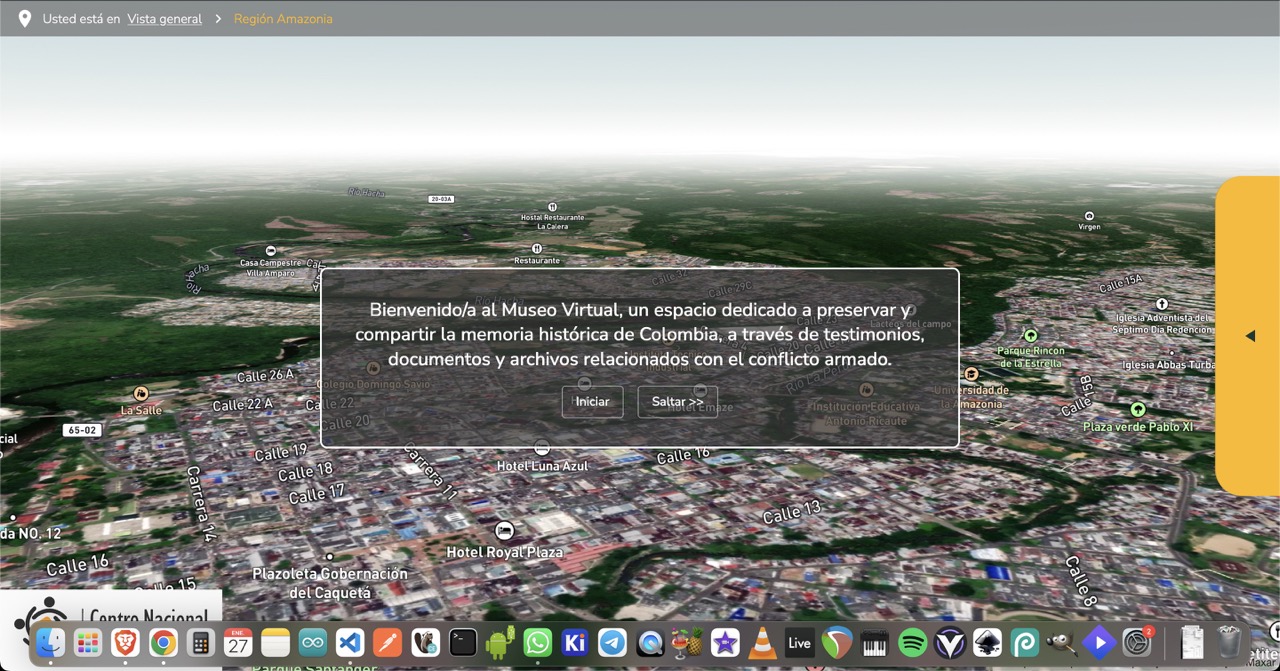
Task: Click the Iniciar button in the welcome dialog
Action: [x=592, y=402]
